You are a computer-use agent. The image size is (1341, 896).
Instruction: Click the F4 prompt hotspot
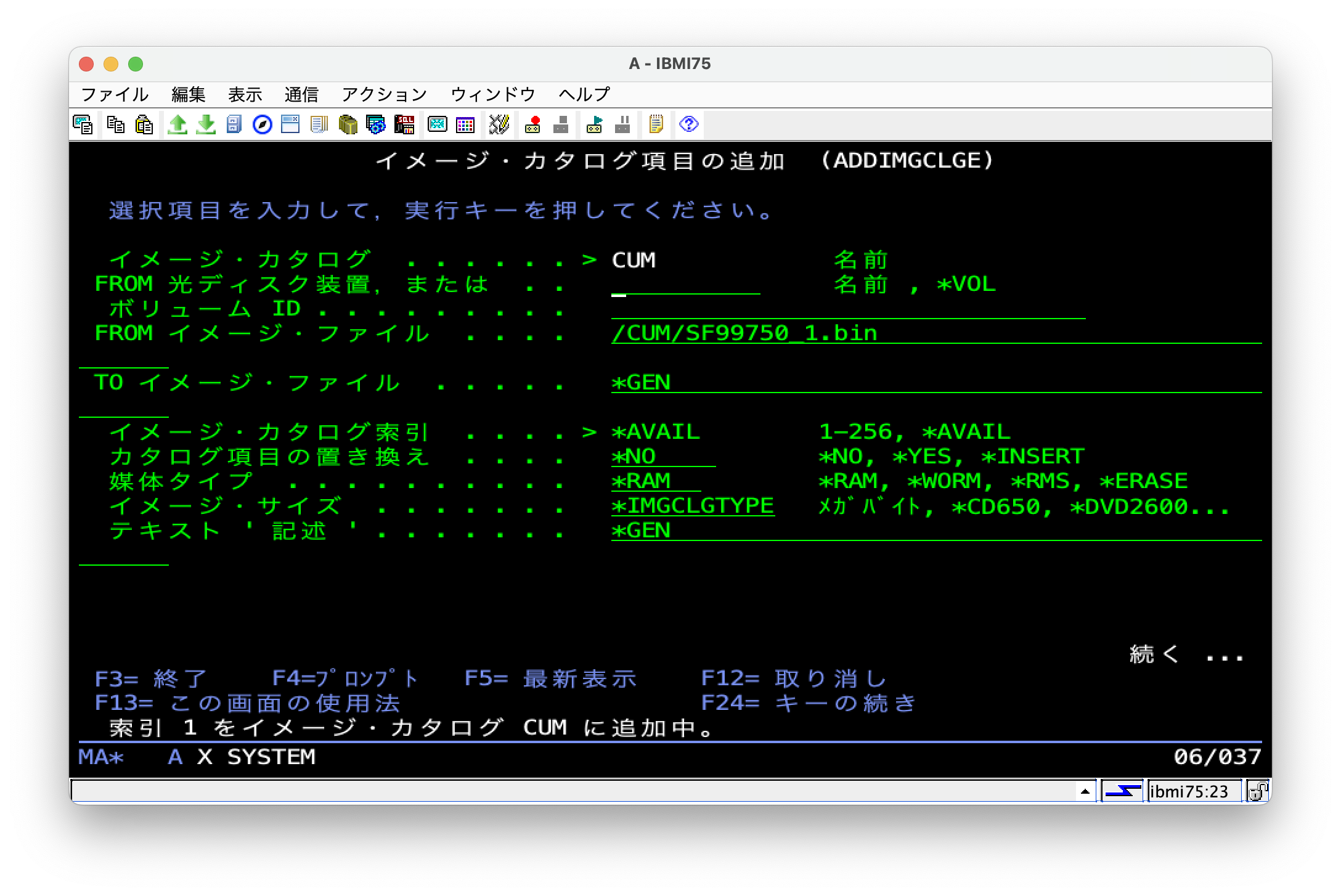click(x=345, y=678)
